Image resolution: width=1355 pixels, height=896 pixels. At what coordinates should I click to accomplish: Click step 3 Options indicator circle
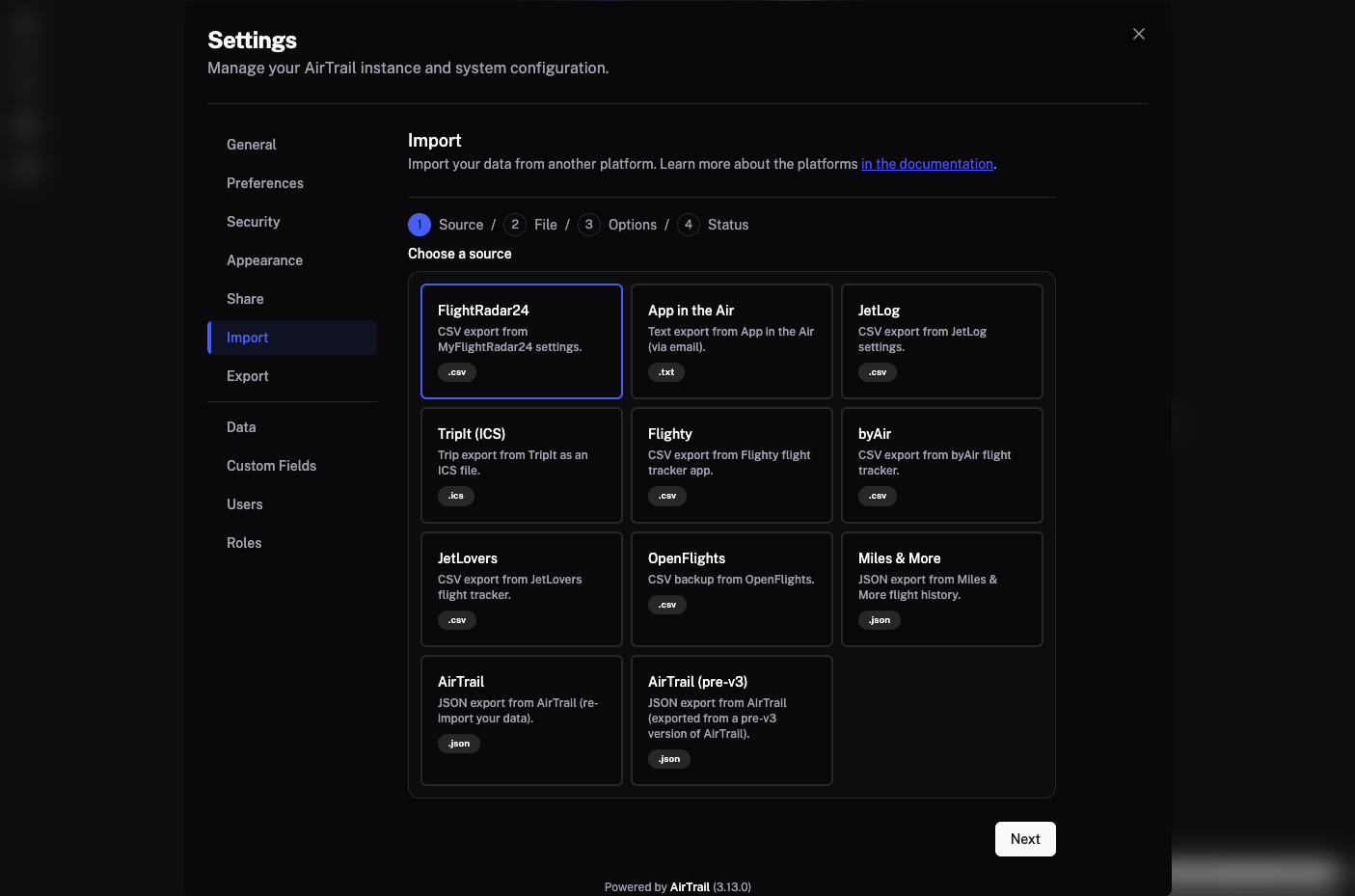click(589, 225)
